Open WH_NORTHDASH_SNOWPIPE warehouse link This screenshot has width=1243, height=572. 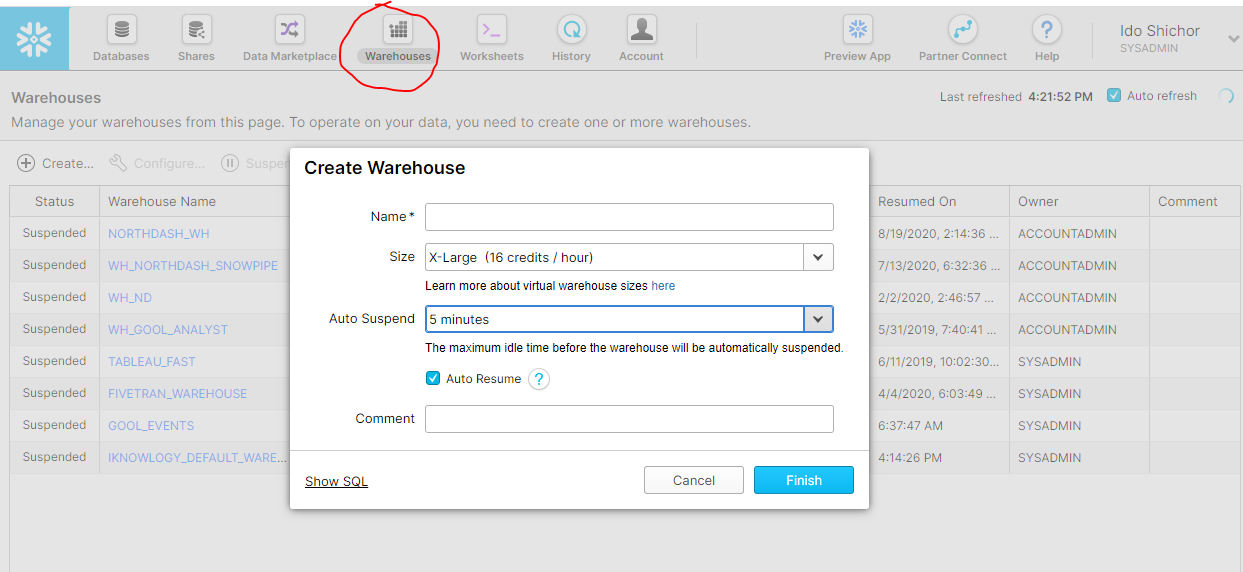pyautogui.click(x=193, y=265)
